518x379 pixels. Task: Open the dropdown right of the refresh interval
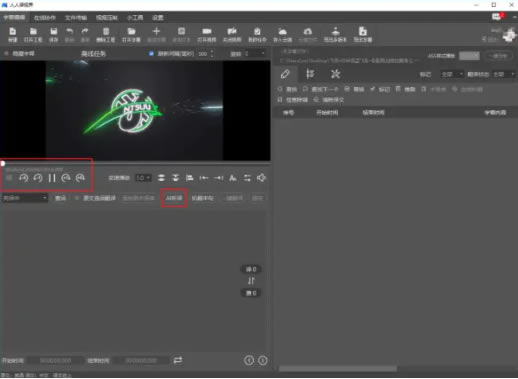click(x=255, y=53)
